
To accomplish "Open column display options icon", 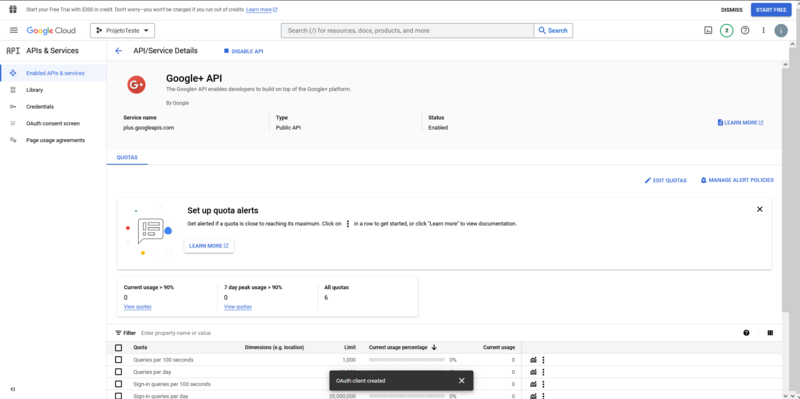I will (770, 333).
